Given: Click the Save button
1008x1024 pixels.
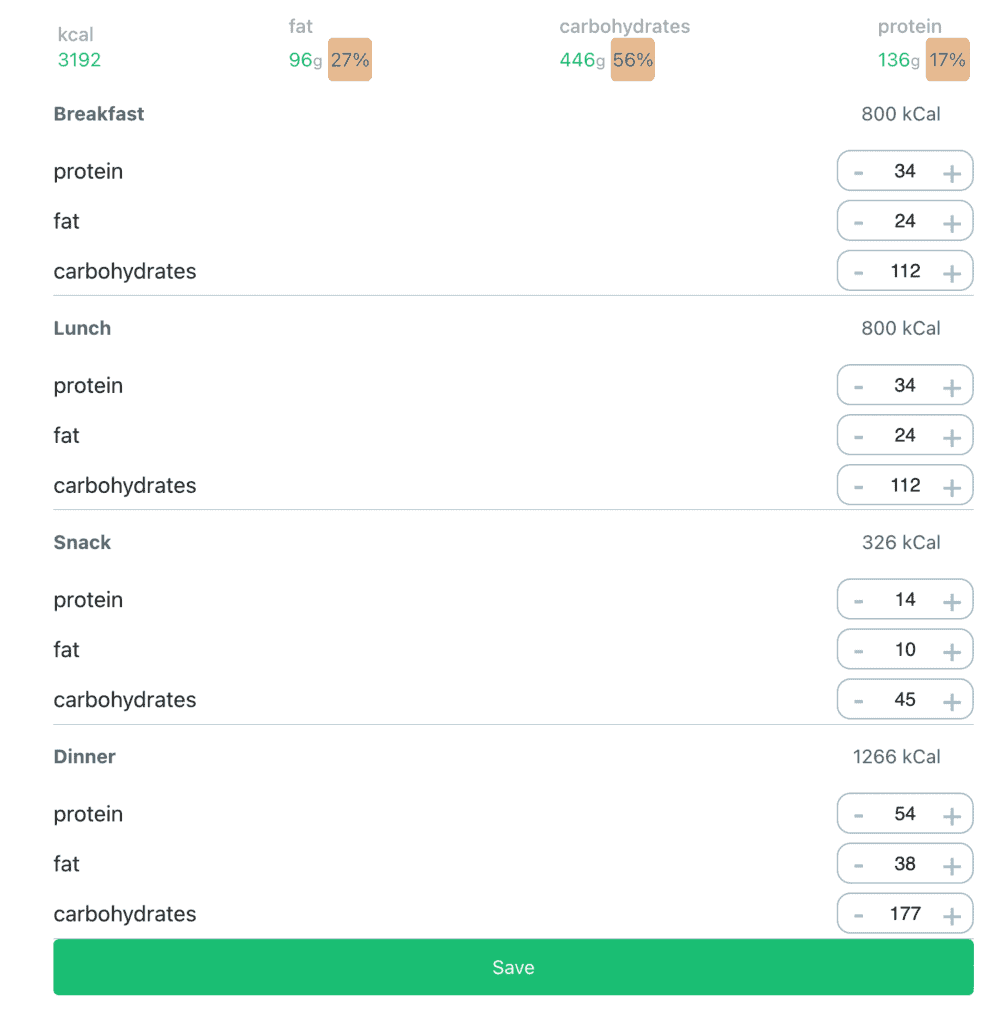Looking at the screenshot, I should (x=513, y=967).
